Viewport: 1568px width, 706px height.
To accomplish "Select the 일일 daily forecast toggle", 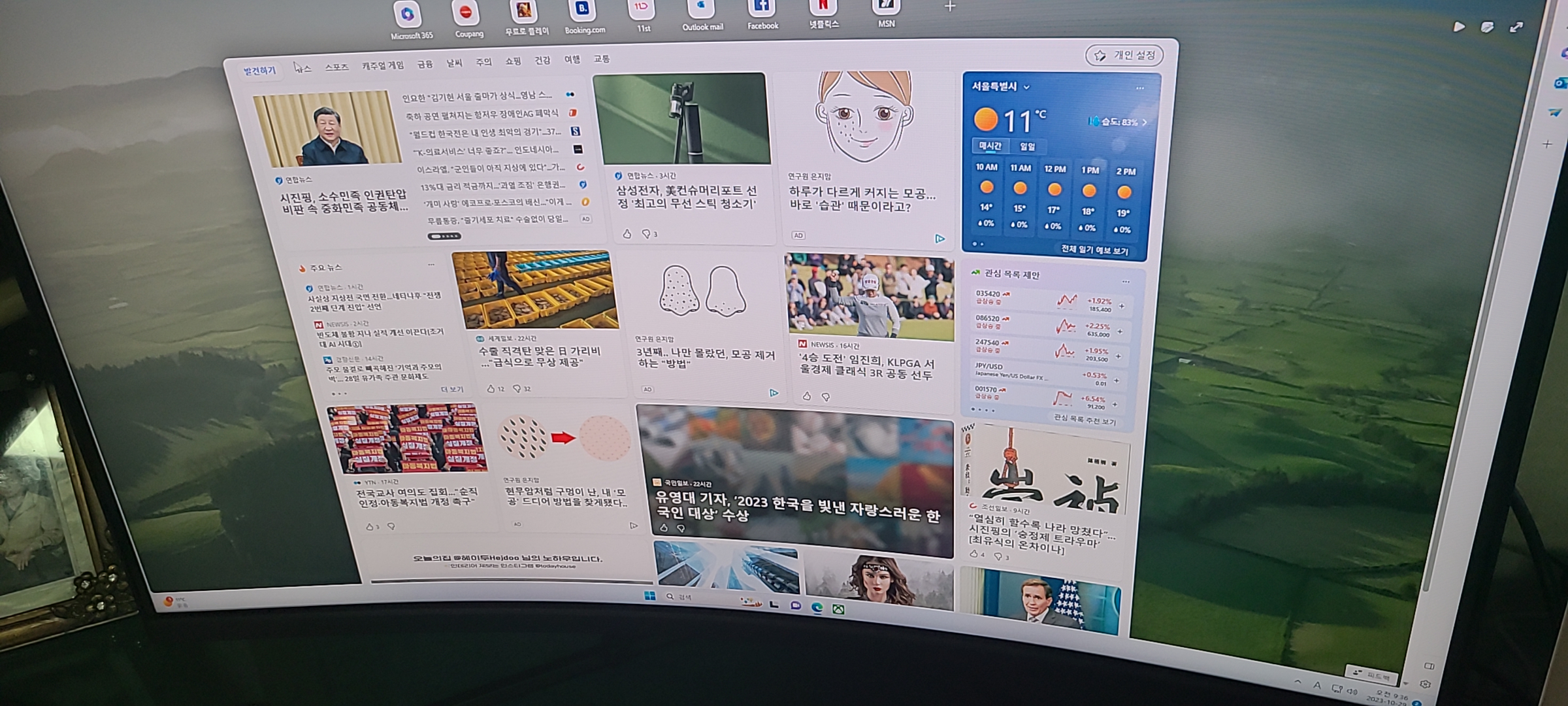I will [x=1027, y=146].
